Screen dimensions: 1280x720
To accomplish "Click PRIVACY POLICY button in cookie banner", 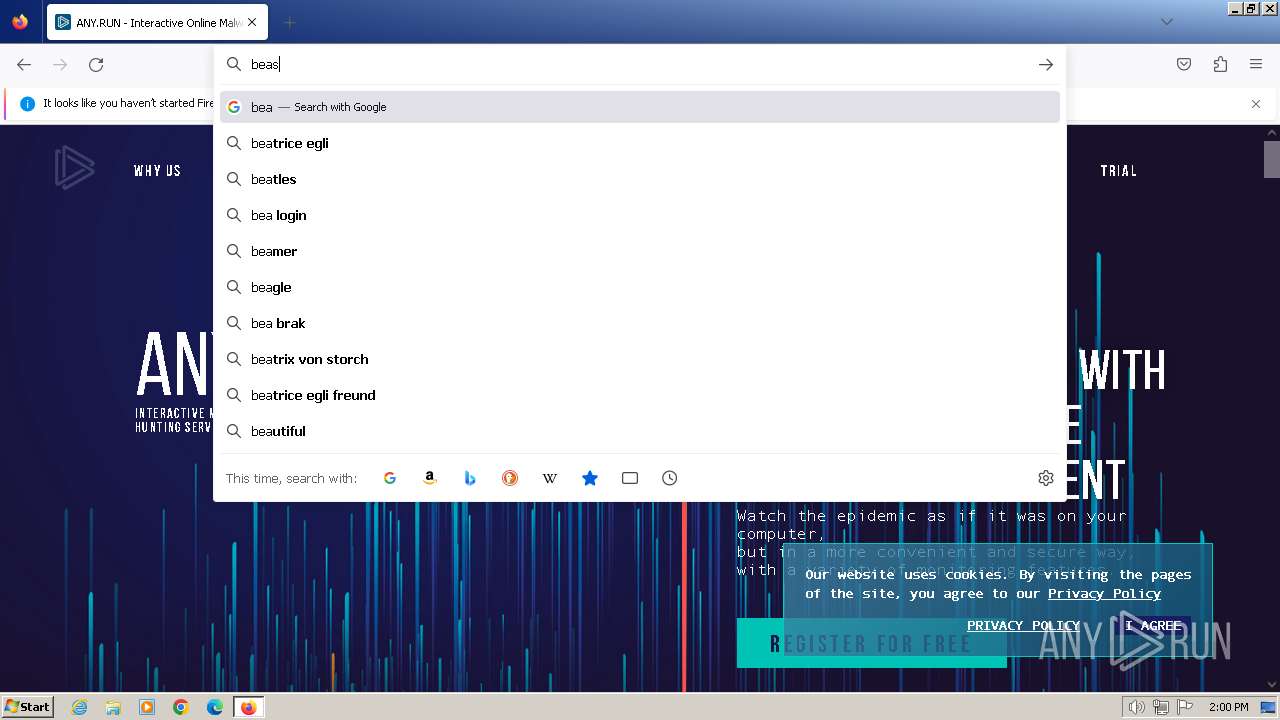I will (x=1023, y=625).
